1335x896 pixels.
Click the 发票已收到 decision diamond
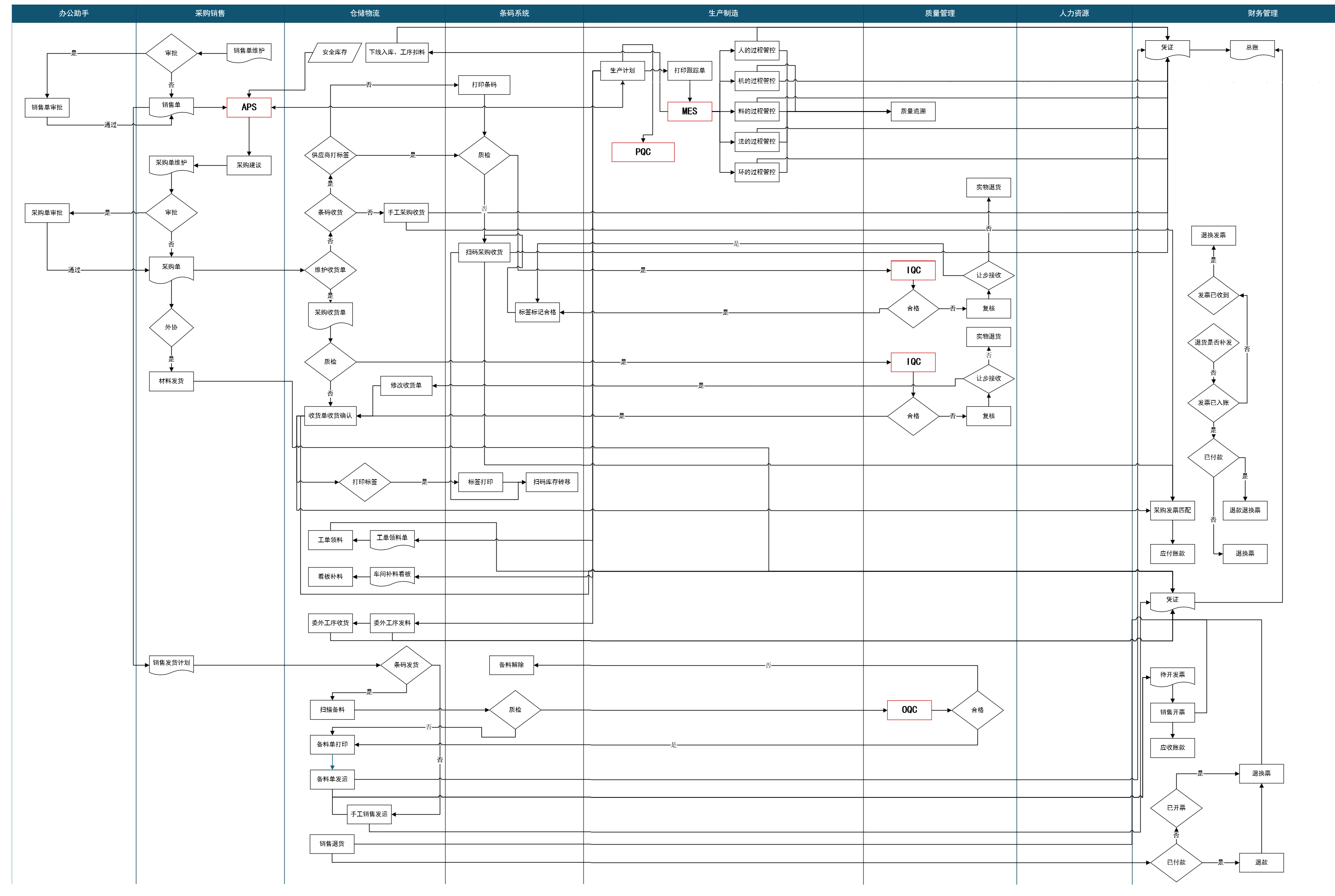[1213, 295]
